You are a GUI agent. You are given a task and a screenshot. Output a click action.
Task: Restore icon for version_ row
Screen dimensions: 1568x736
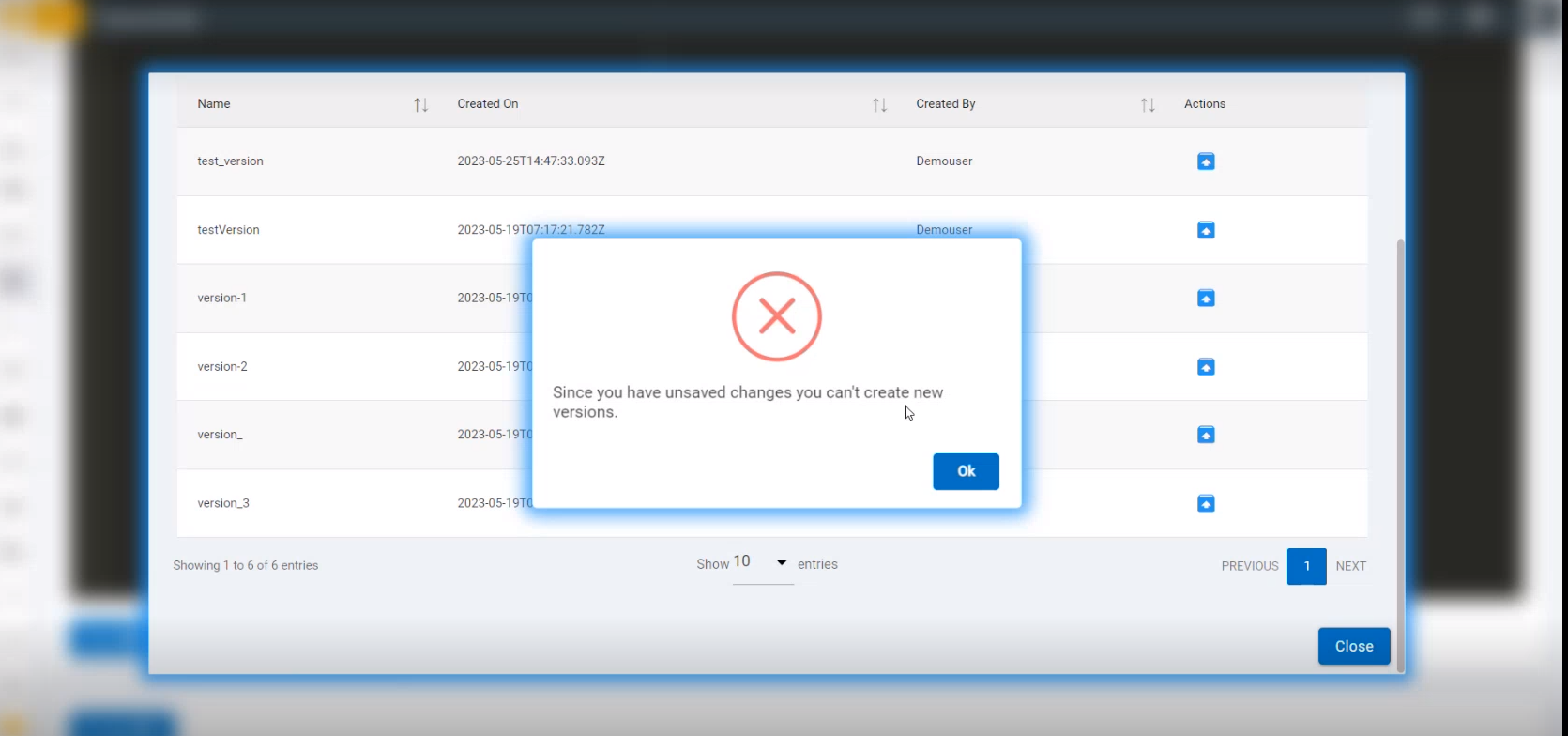[1206, 435]
